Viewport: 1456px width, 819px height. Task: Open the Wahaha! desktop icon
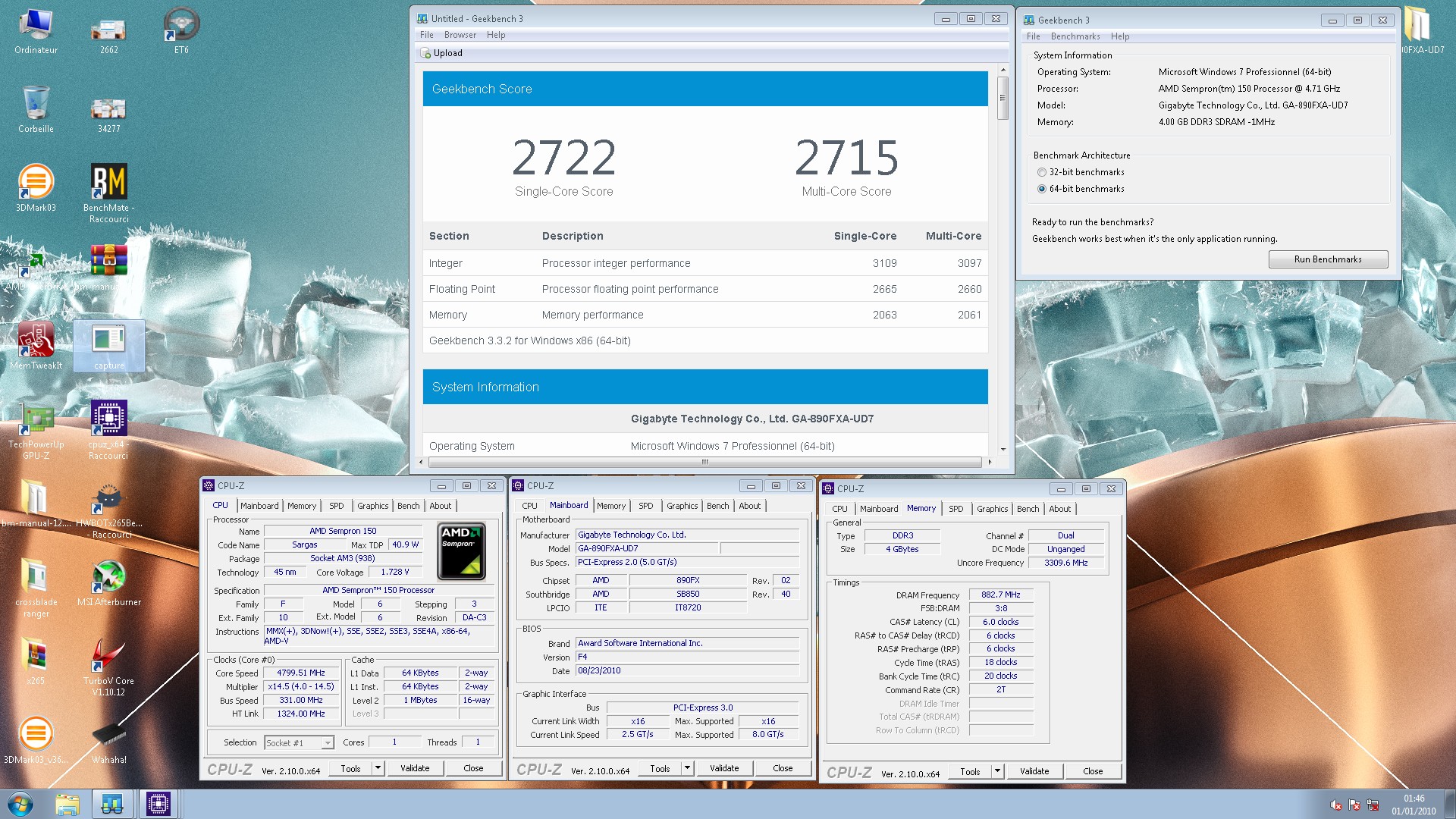(108, 740)
